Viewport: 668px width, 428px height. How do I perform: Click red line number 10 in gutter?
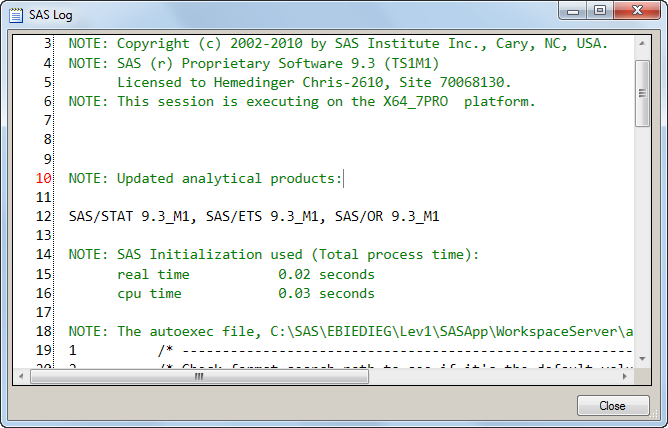click(43, 178)
